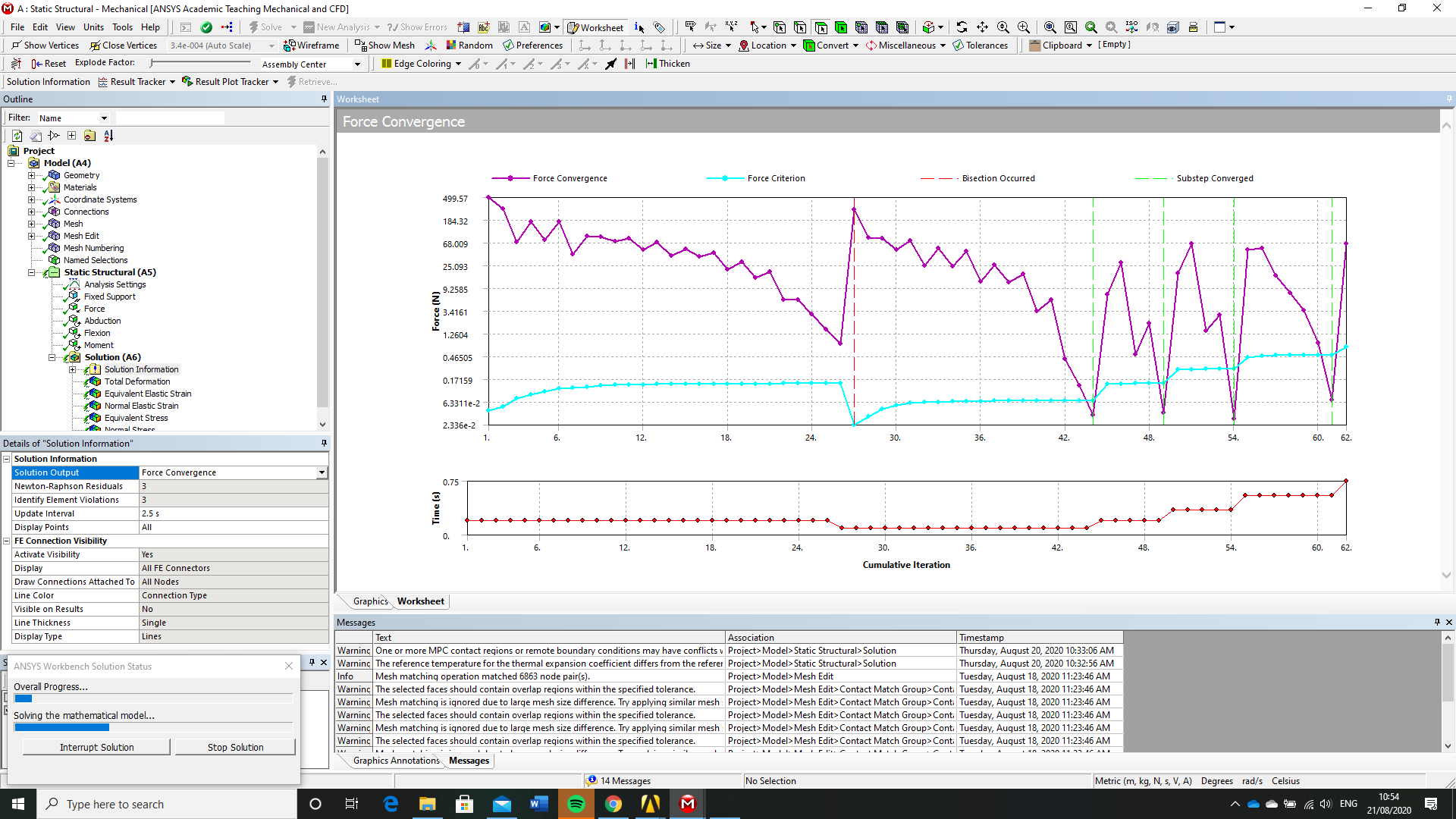The height and width of the screenshot is (819, 1456).
Task: Switch to the Graphics tab
Action: [370, 601]
